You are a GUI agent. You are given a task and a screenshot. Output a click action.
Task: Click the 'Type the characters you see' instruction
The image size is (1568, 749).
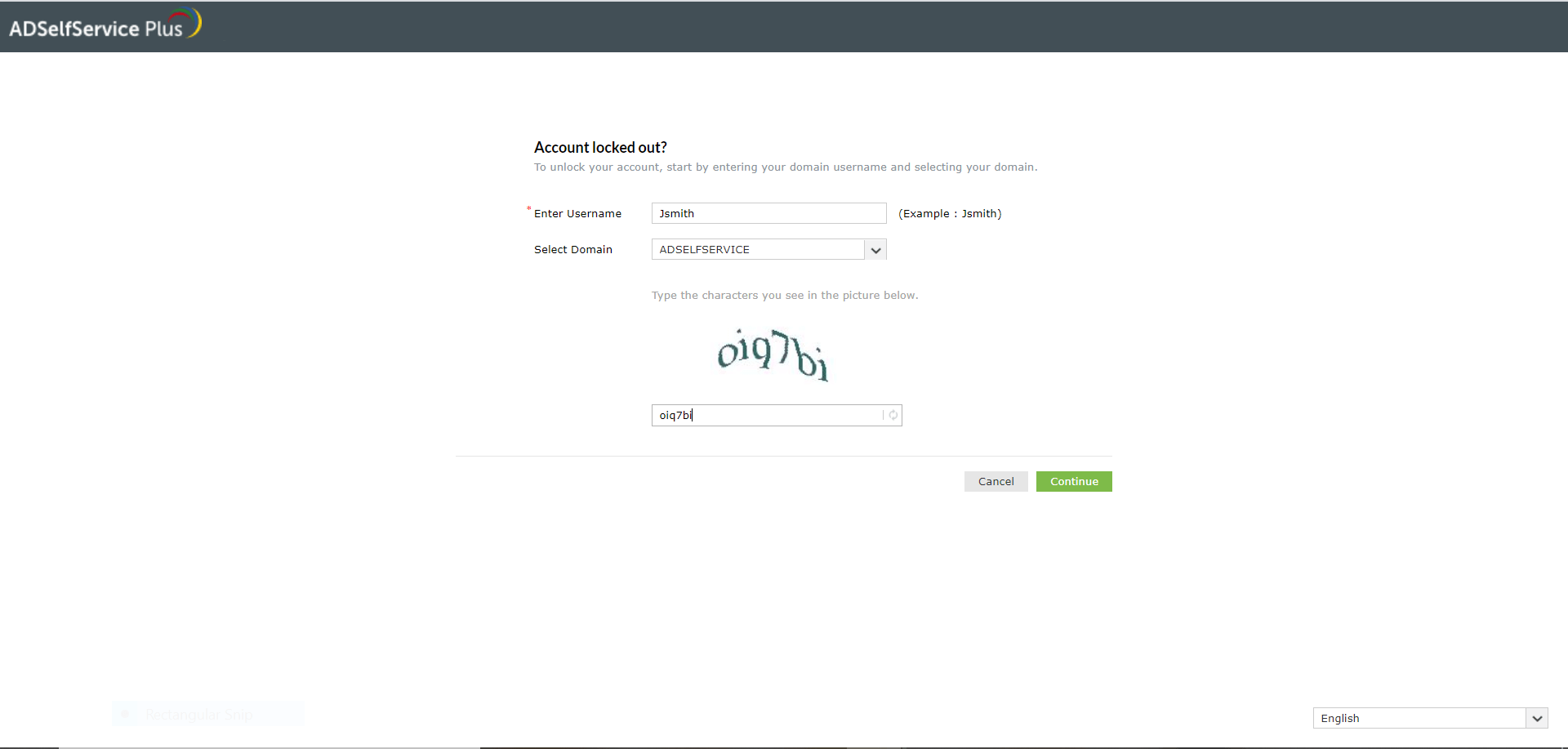tap(785, 295)
